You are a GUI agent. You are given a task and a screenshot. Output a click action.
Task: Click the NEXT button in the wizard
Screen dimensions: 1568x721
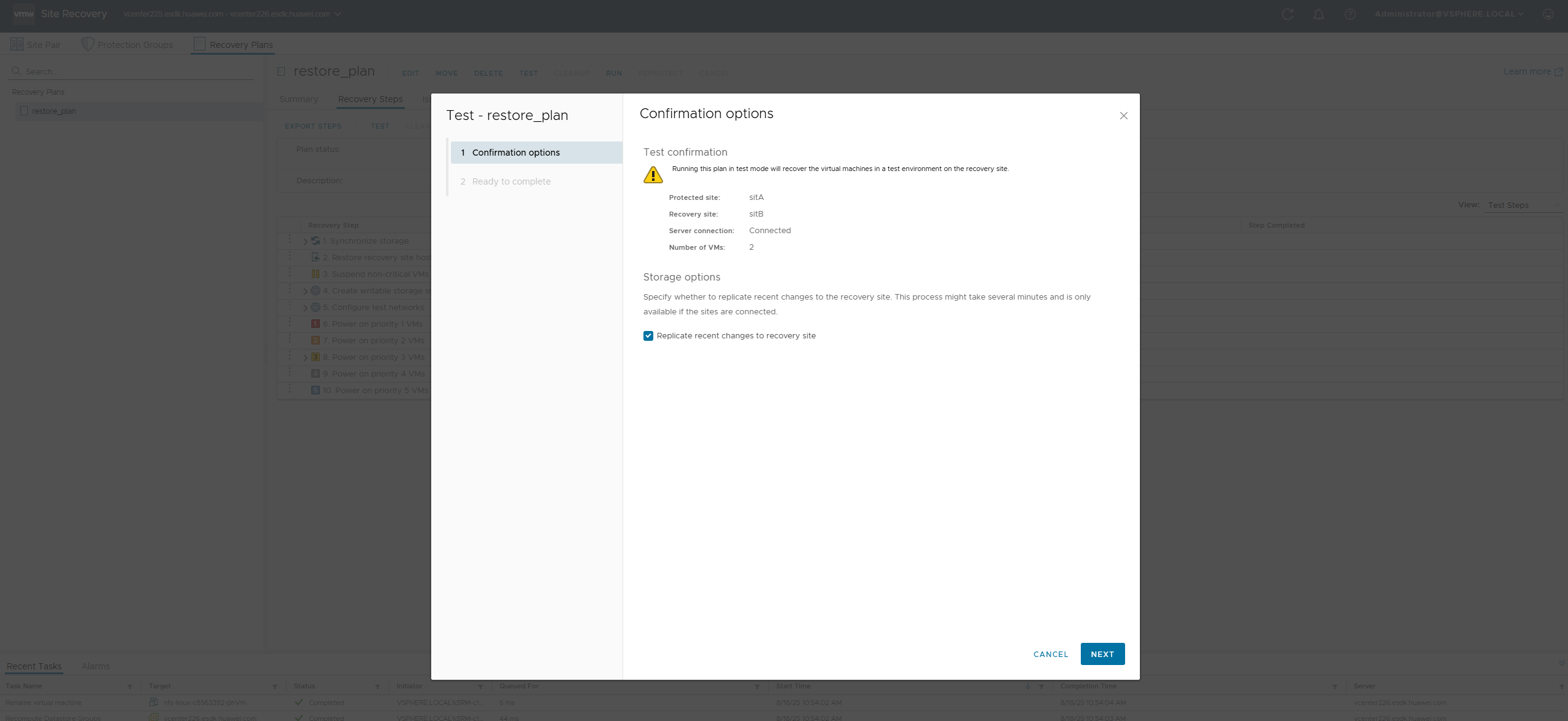tap(1102, 654)
